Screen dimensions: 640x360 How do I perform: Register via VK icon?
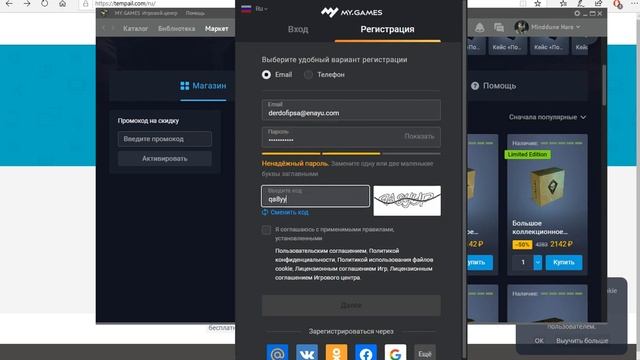307,353
